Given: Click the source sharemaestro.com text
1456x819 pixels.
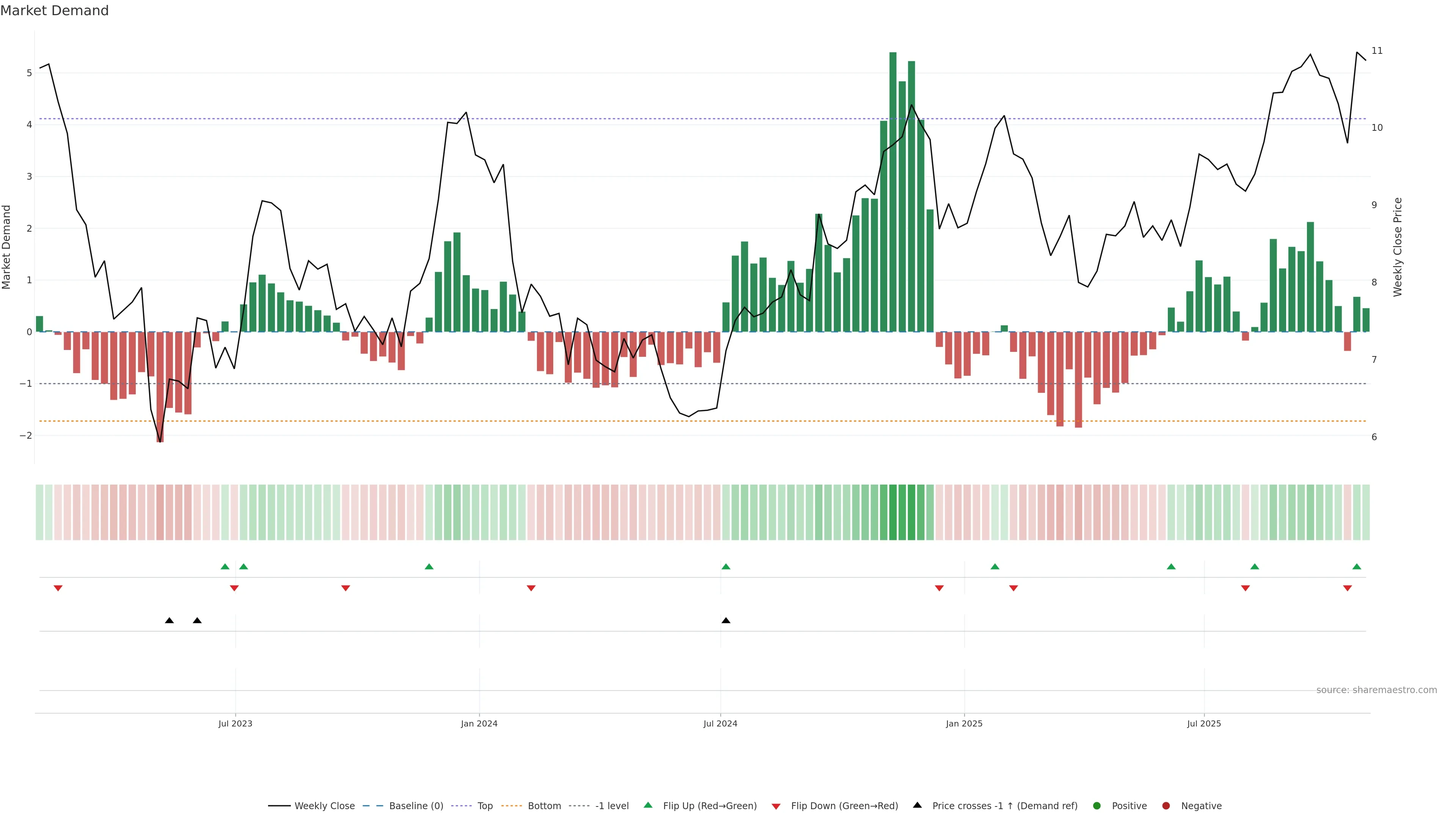Looking at the screenshot, I should pos(1376,690).
